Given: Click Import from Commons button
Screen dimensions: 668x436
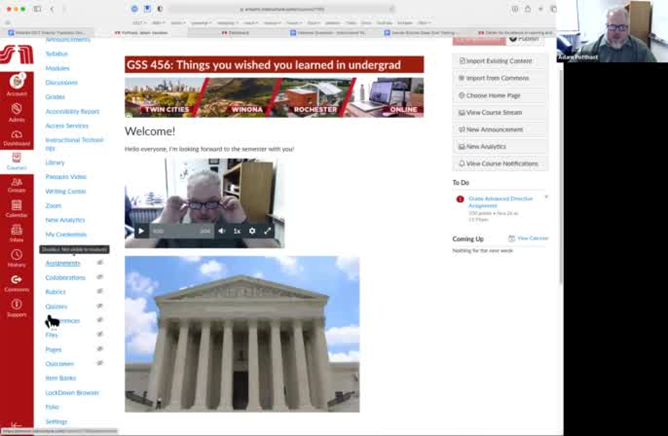Looking at the screenshot, I should click(500, 78).
